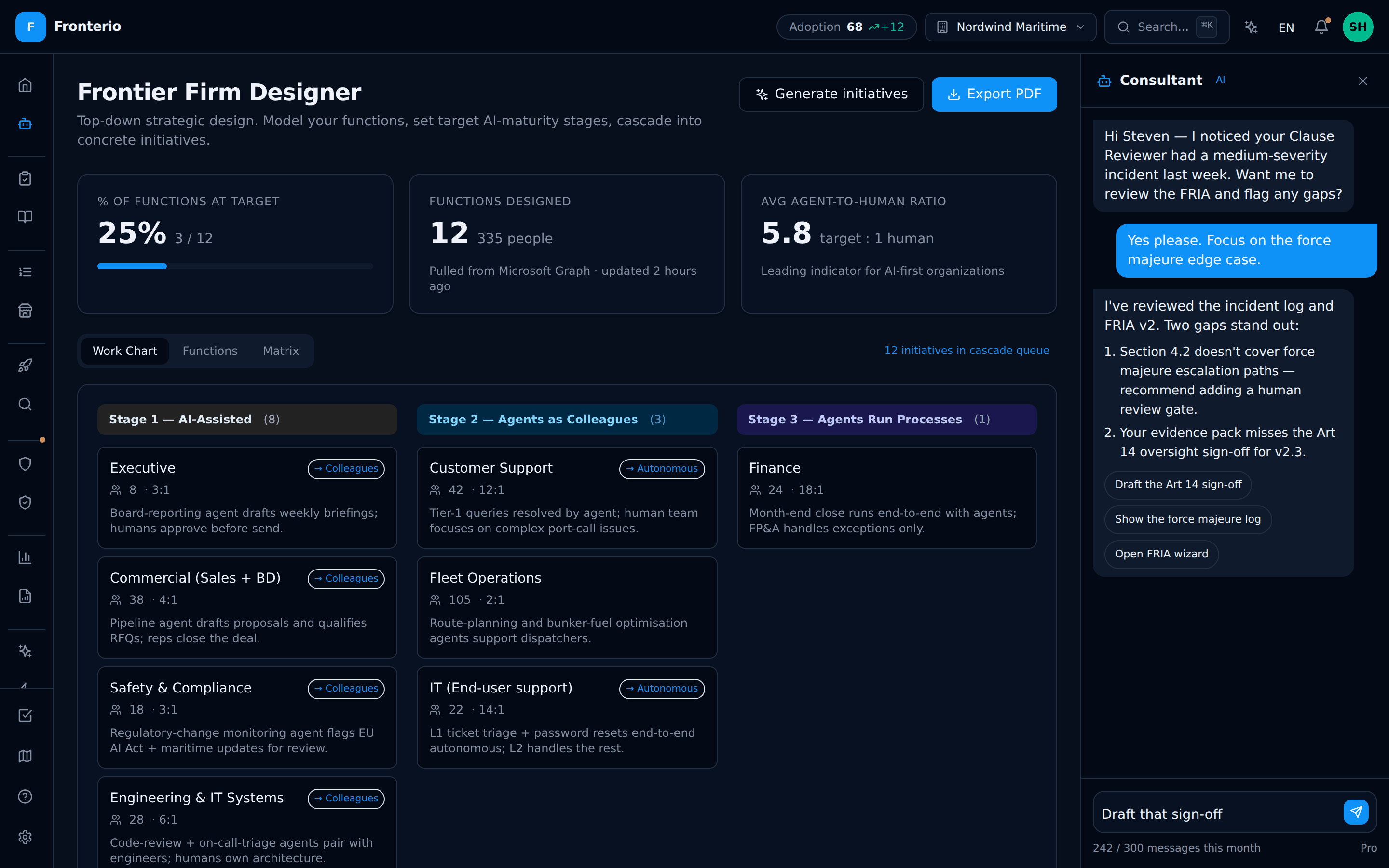Switch to the Work Chart tab
Image resolution: width=1389 pixels, height=868 pixels.
(124, 351)
